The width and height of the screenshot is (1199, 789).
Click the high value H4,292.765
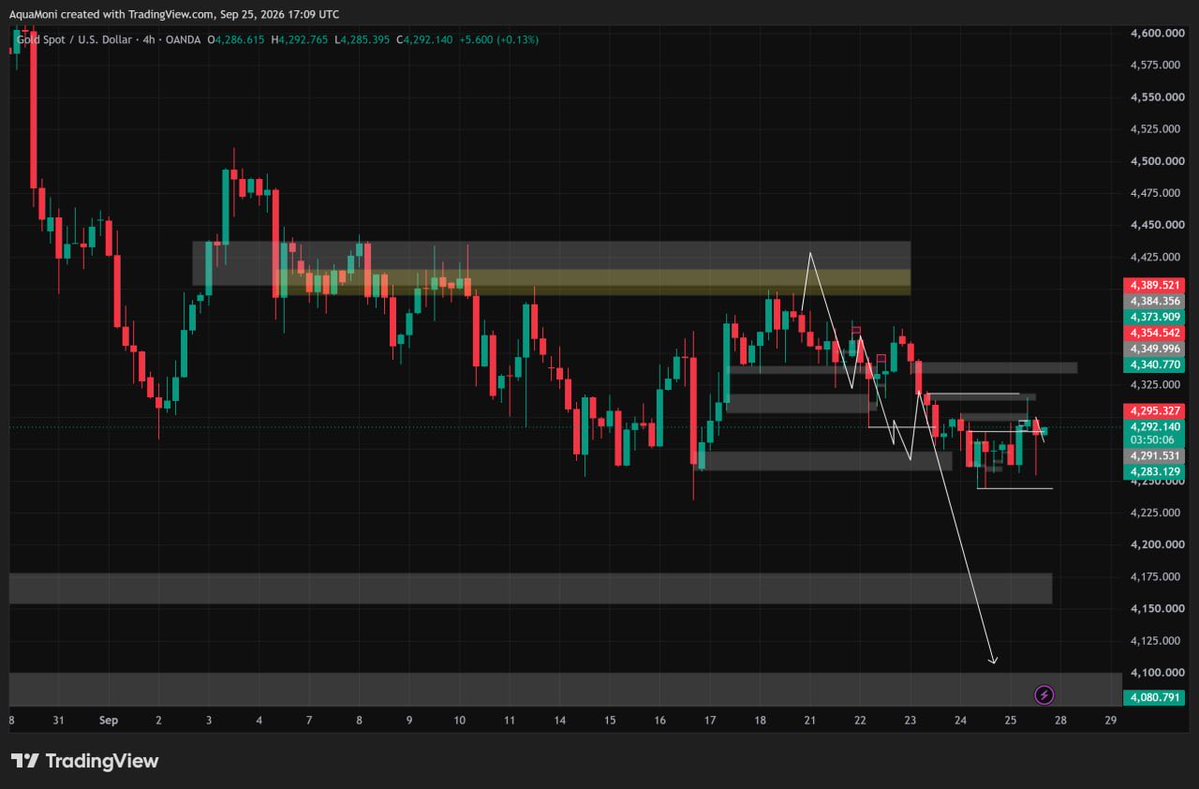point(299,39)
